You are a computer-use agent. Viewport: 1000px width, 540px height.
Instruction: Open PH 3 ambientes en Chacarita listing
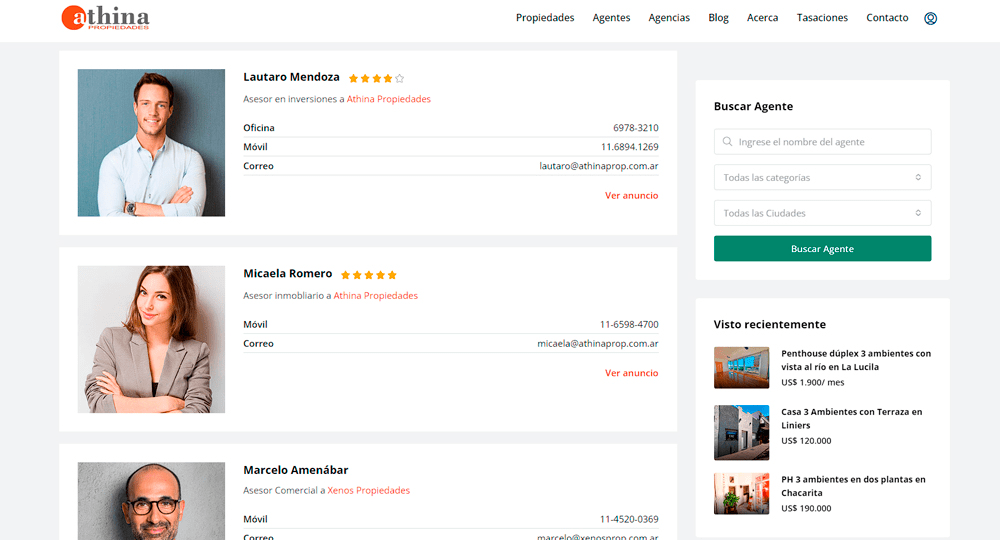pyautogui.click(x=853, y=486)
